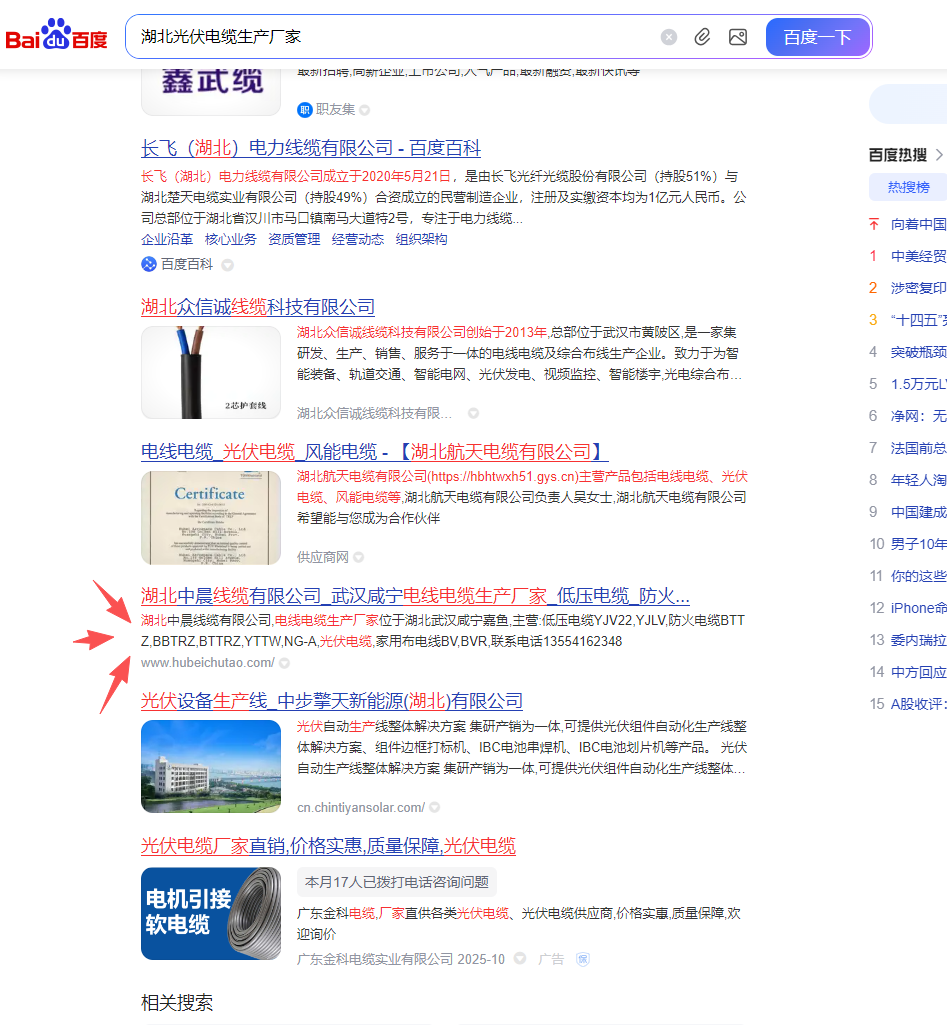Expand dropdown next to 百度百科 source
This screenshot has height=1025, width=947.
tap(227, 265)
